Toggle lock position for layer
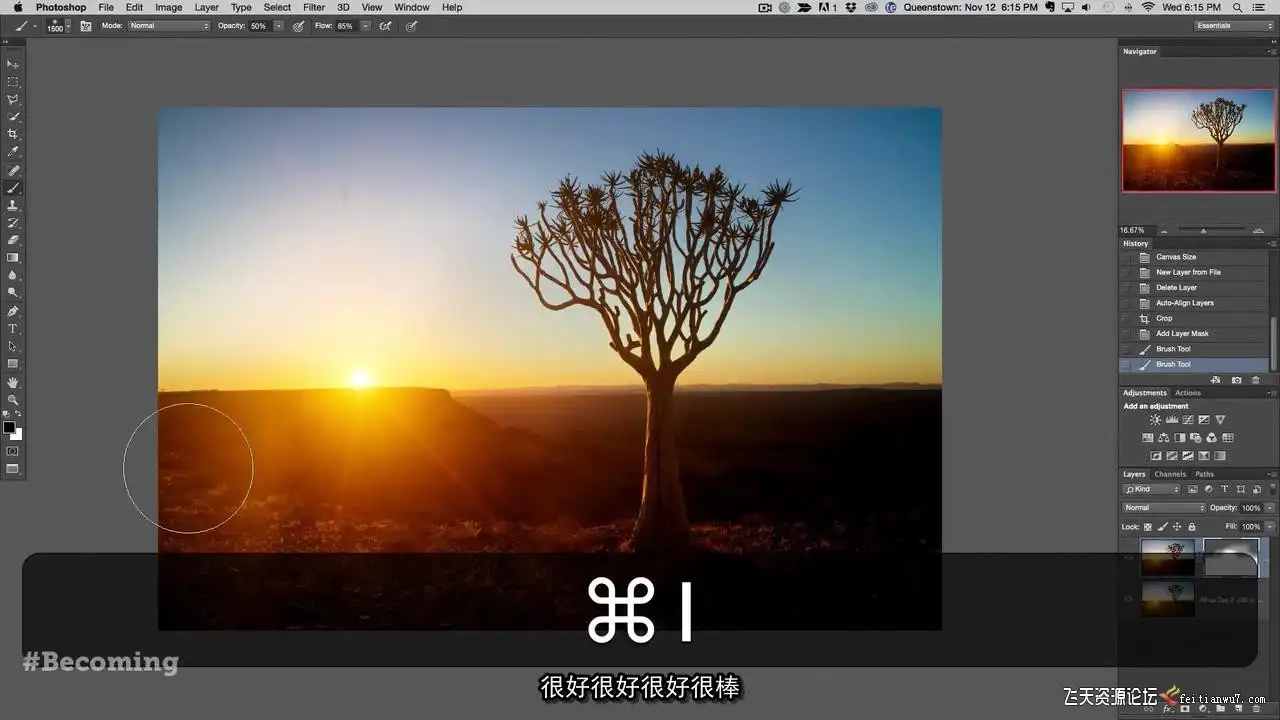The width and height of the screenshot is (1280, 720). (x=1177, y=526)
